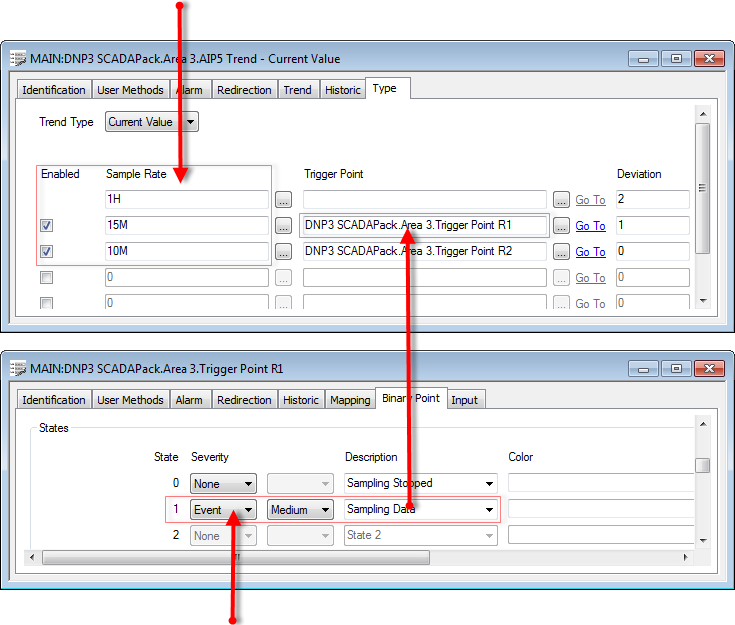Follow Go To link for Trigger Point R1
The width and height of the screenshot is (735, 625).
590,226
